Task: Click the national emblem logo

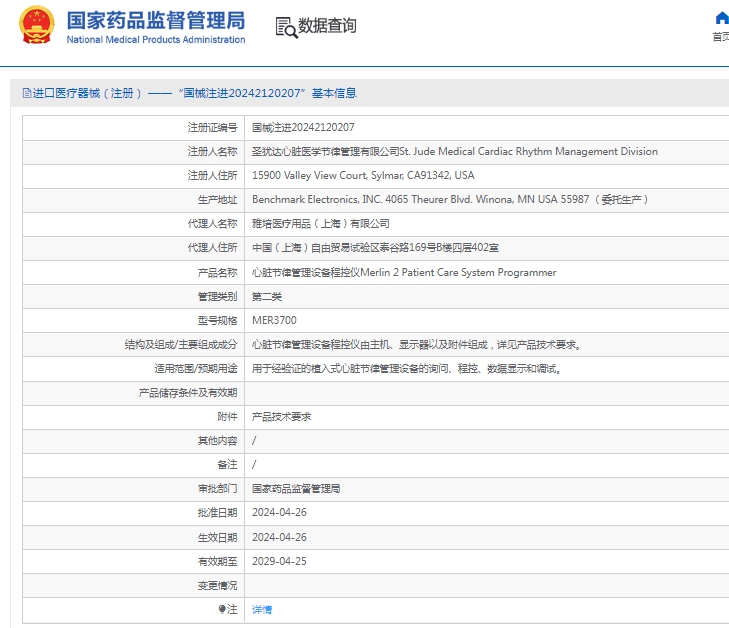Action: 37,25
